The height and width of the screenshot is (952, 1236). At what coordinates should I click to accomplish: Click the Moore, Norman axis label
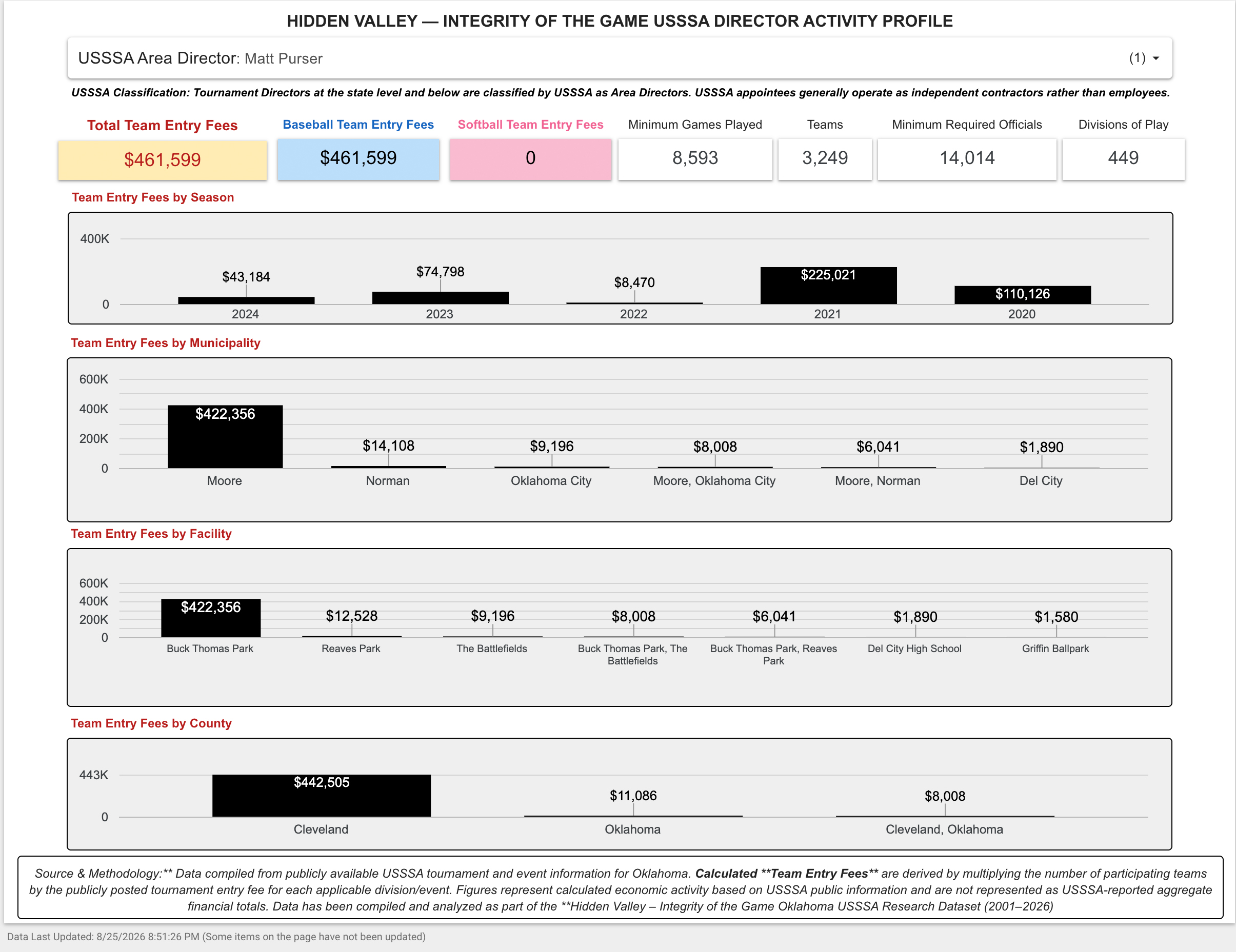[x=878, y=481]
